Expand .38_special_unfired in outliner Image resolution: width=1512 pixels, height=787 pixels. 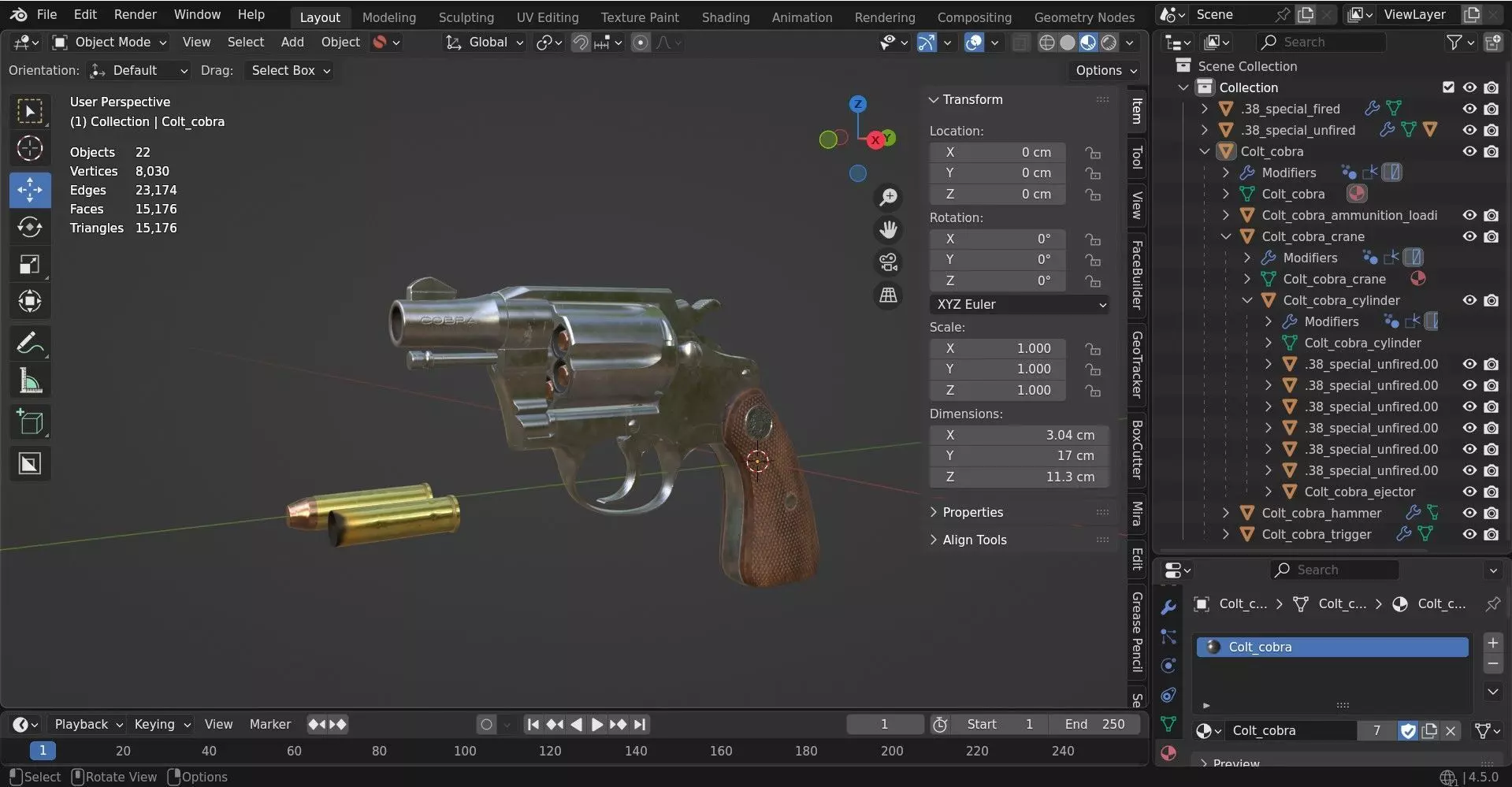point(1204,130)
